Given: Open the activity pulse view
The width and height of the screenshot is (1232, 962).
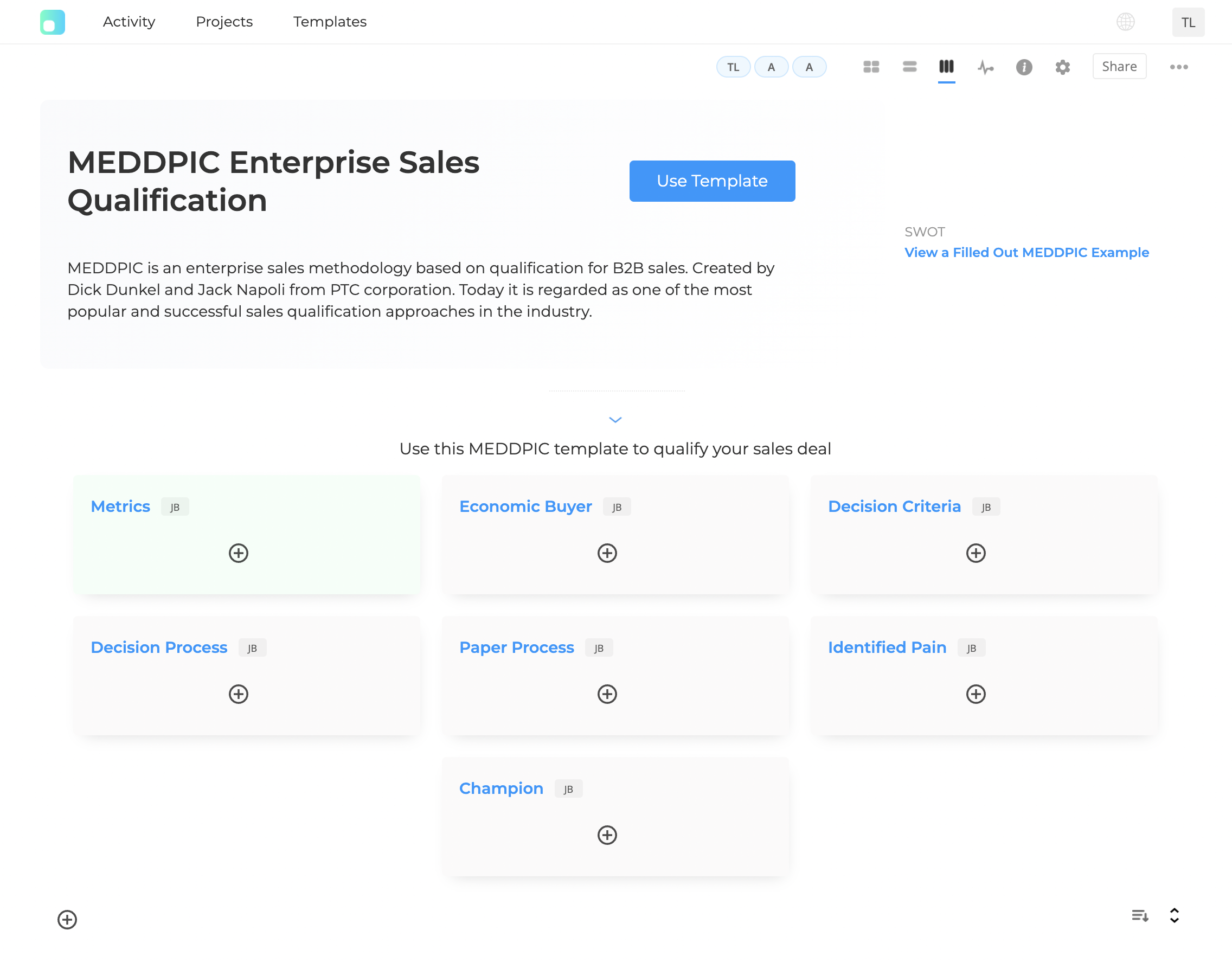Looking at the screenshot, I should coord(985,67).
